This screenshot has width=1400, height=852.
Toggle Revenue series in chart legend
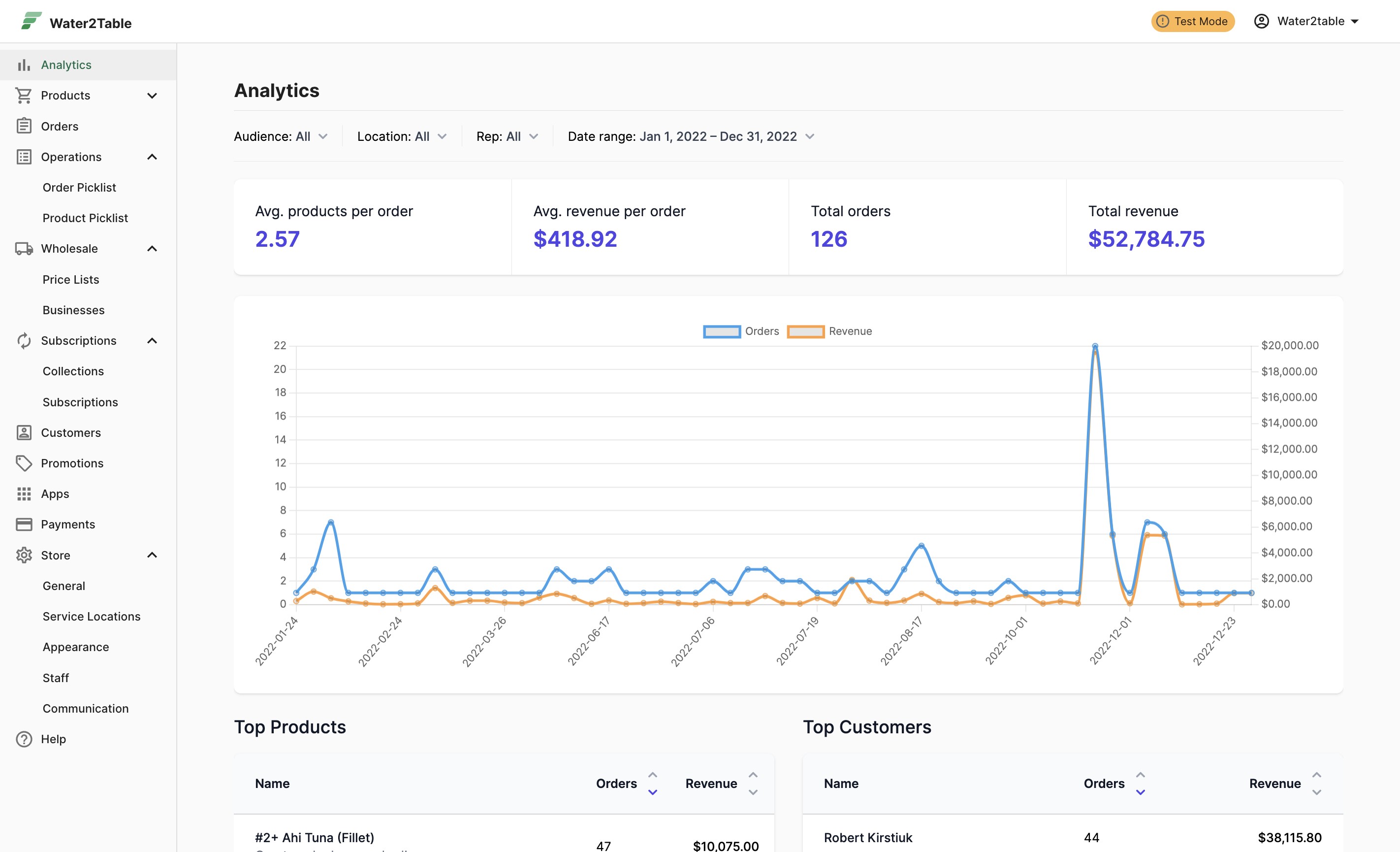coord(829,331)
